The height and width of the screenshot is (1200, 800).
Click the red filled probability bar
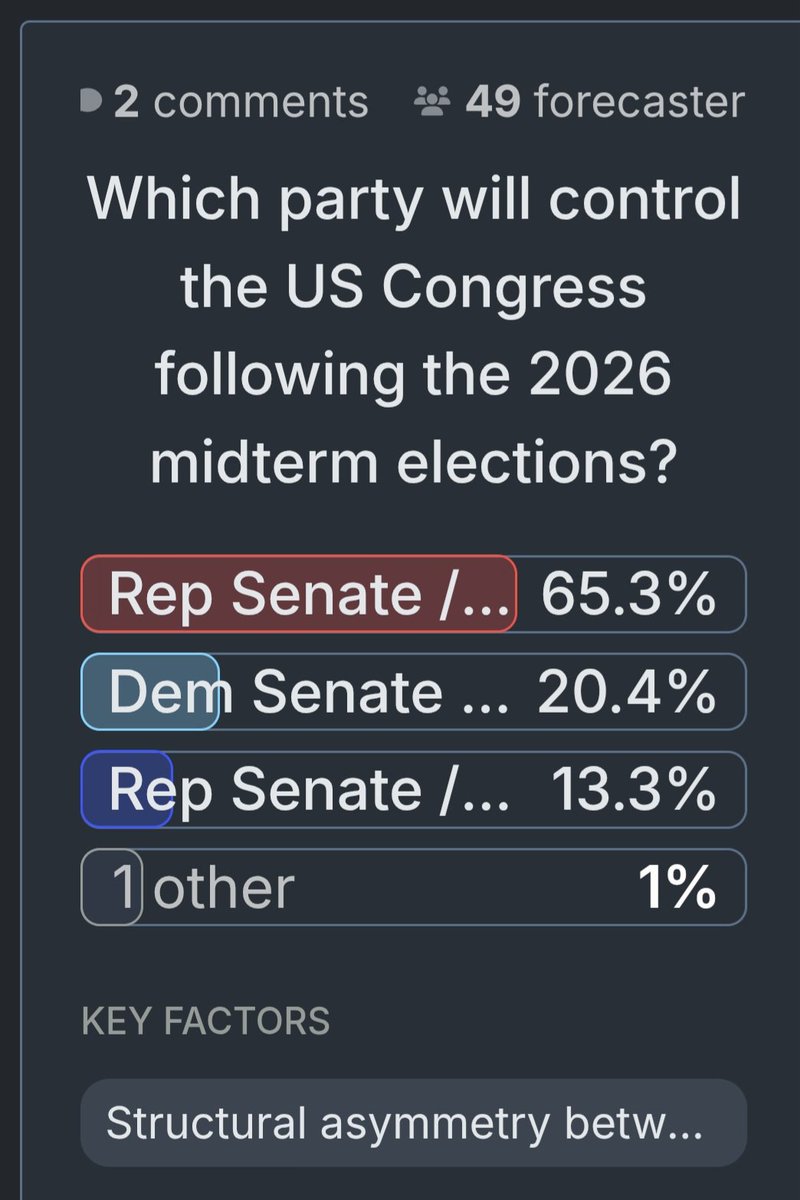click(x=299, y=594)
